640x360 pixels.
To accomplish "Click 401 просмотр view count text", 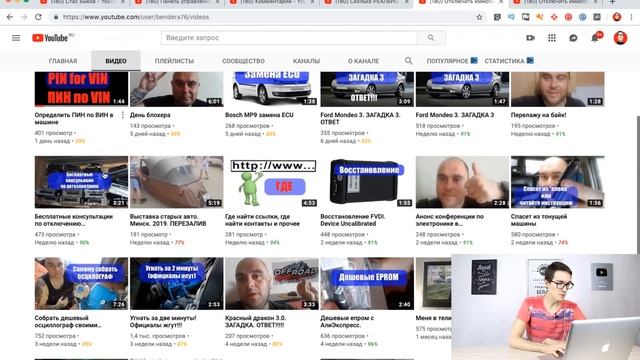I will [x=53, y=133].
